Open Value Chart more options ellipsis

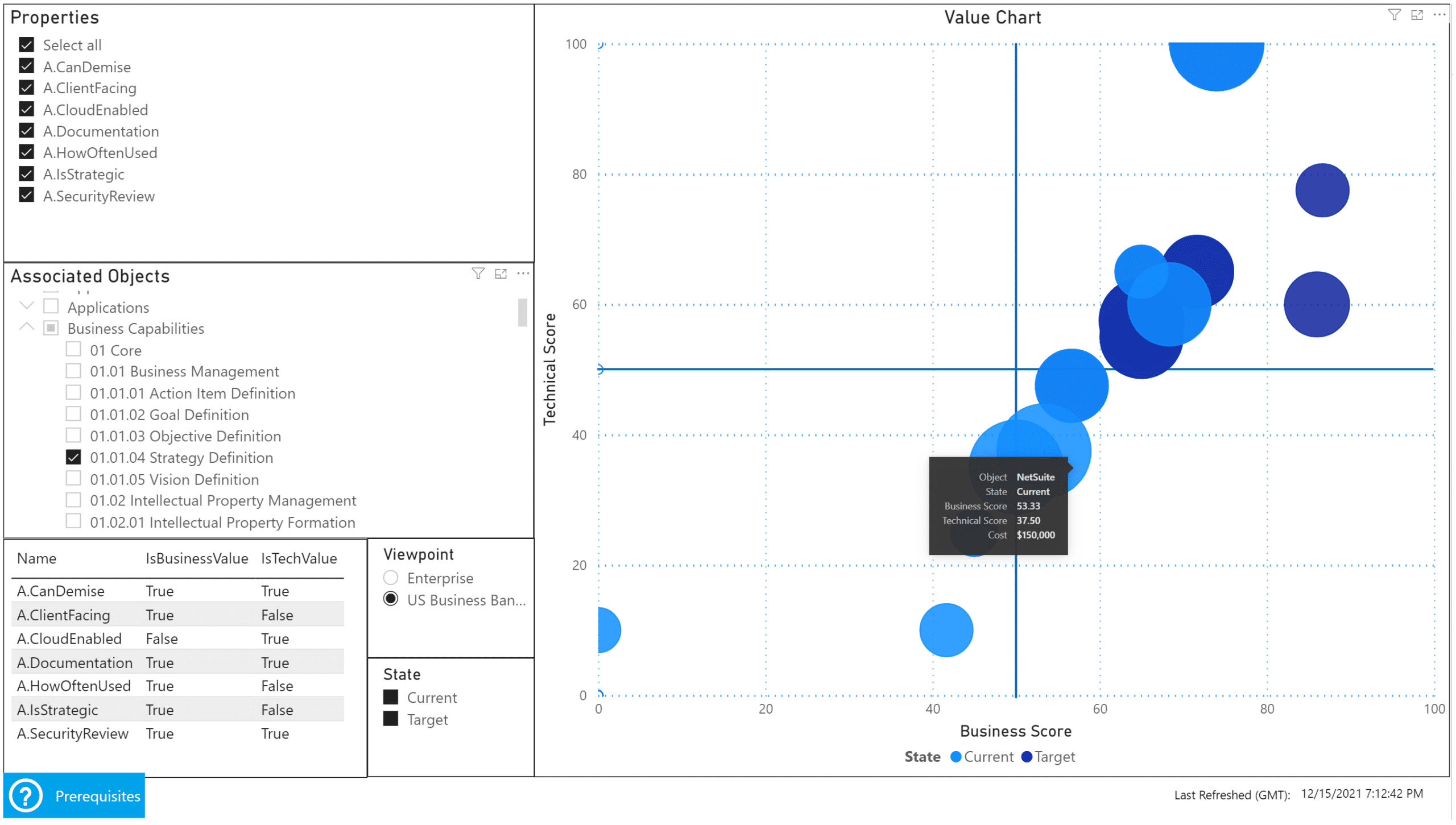point(1439,15)
